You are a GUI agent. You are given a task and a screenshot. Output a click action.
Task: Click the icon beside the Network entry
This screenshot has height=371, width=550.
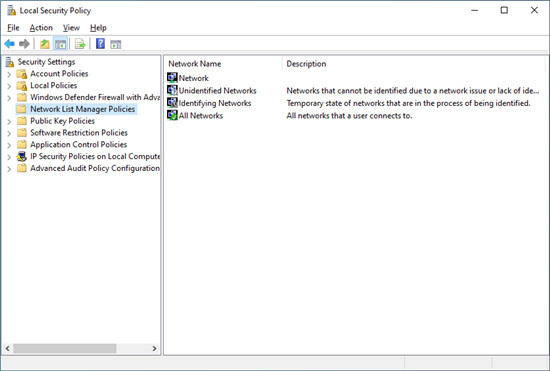click(x=172, y=77)
